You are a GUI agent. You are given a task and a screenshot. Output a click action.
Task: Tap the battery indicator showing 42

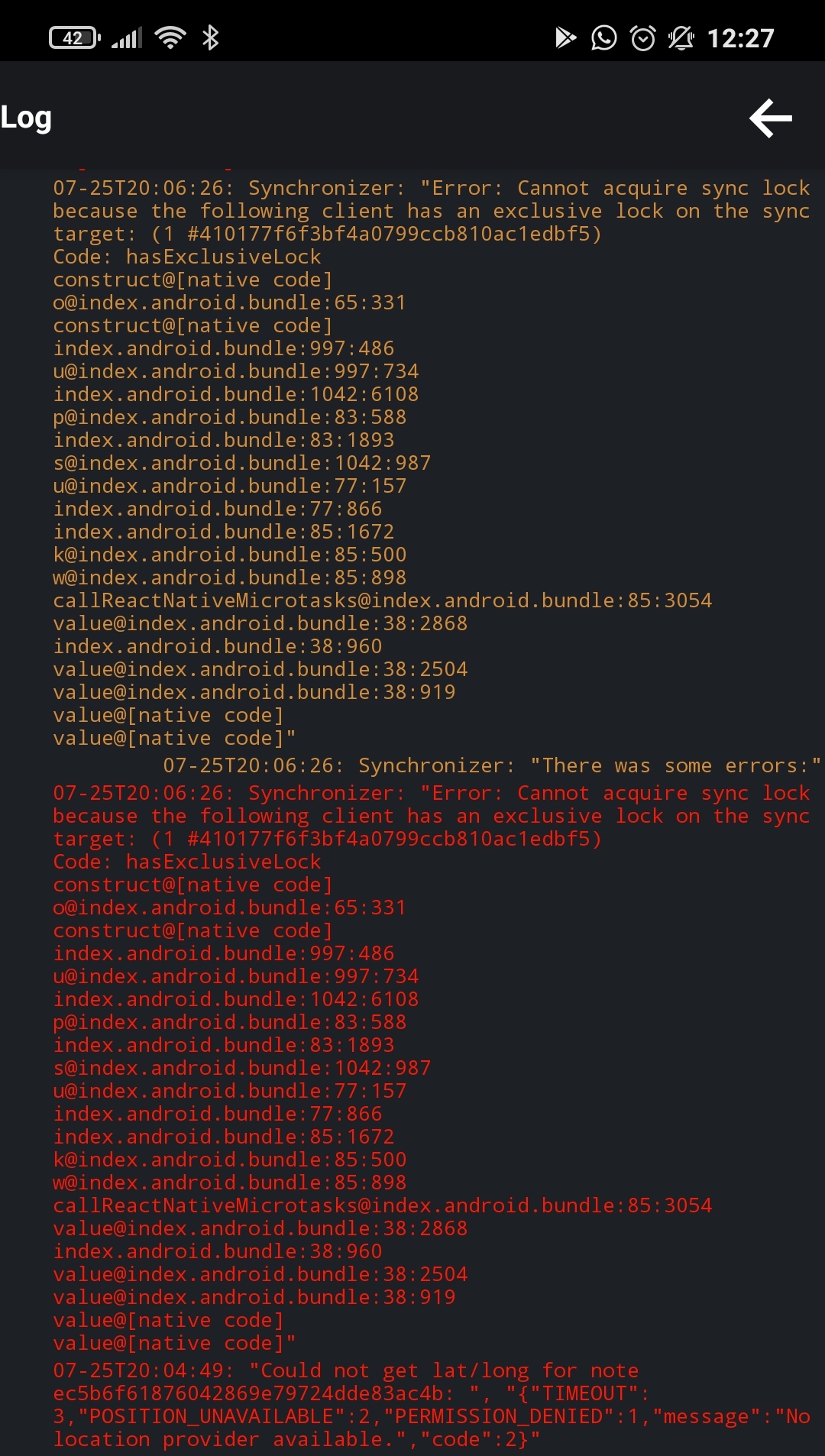(x=73, y=37)
